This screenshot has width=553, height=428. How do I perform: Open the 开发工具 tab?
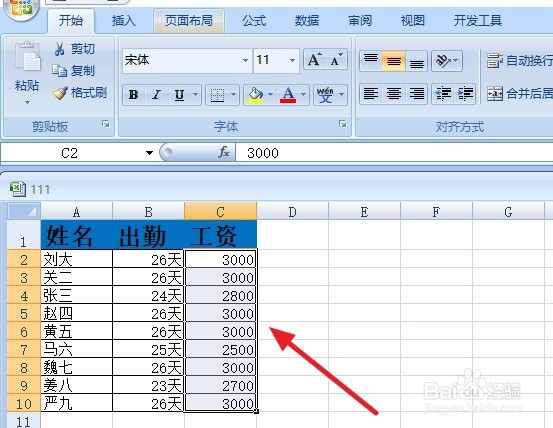coord(478,20)
